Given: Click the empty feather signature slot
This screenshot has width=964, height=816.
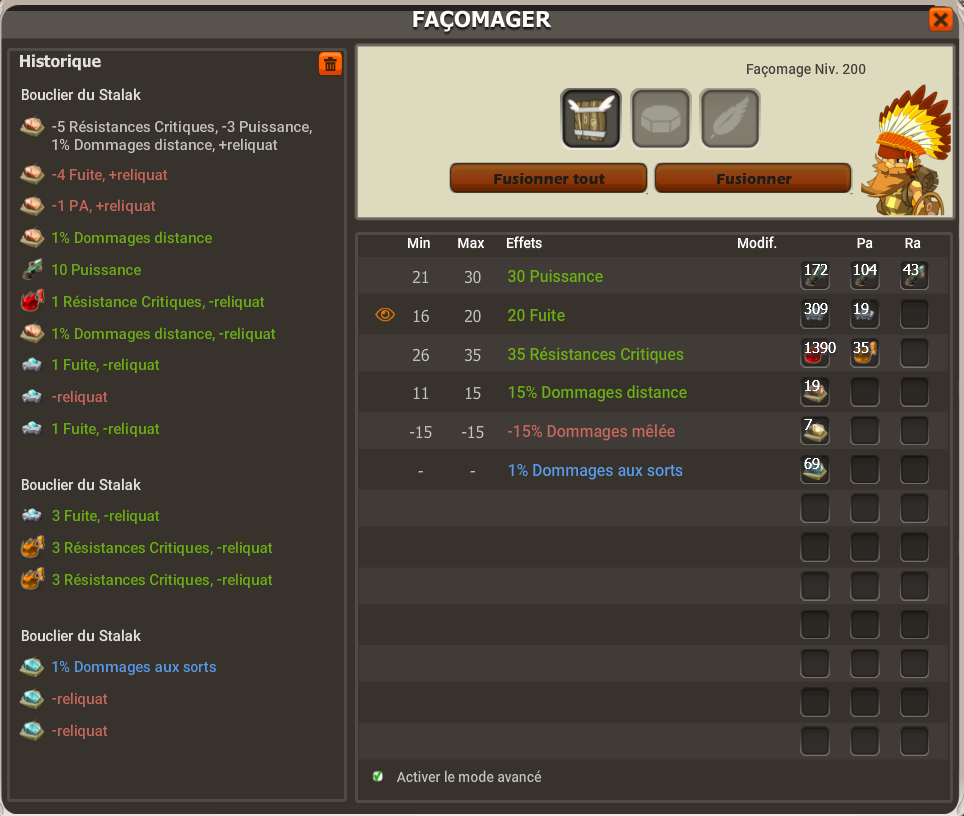Looking at the screenshot, I should point(730,118).
